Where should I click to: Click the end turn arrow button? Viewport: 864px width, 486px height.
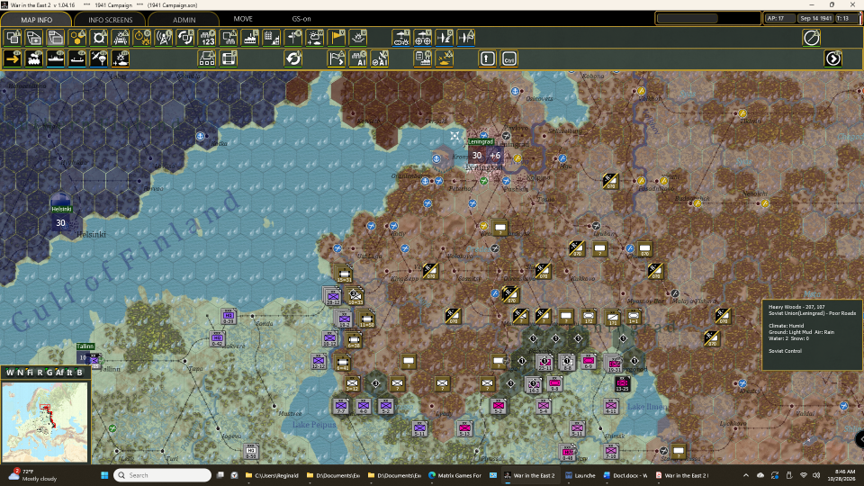(833, 58)
